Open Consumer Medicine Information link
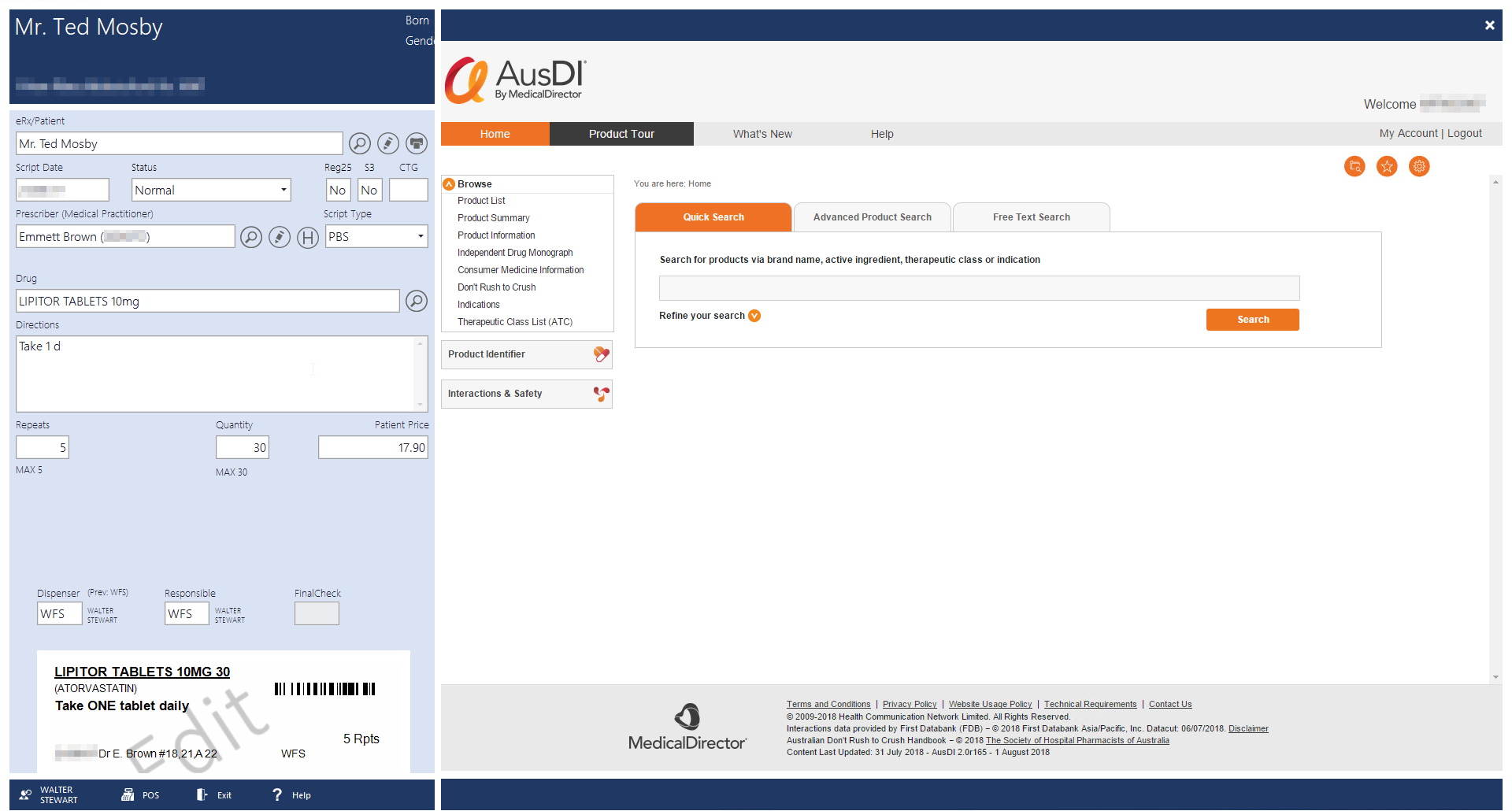This screenshot has height=811, width=1512. pos(521,270)
